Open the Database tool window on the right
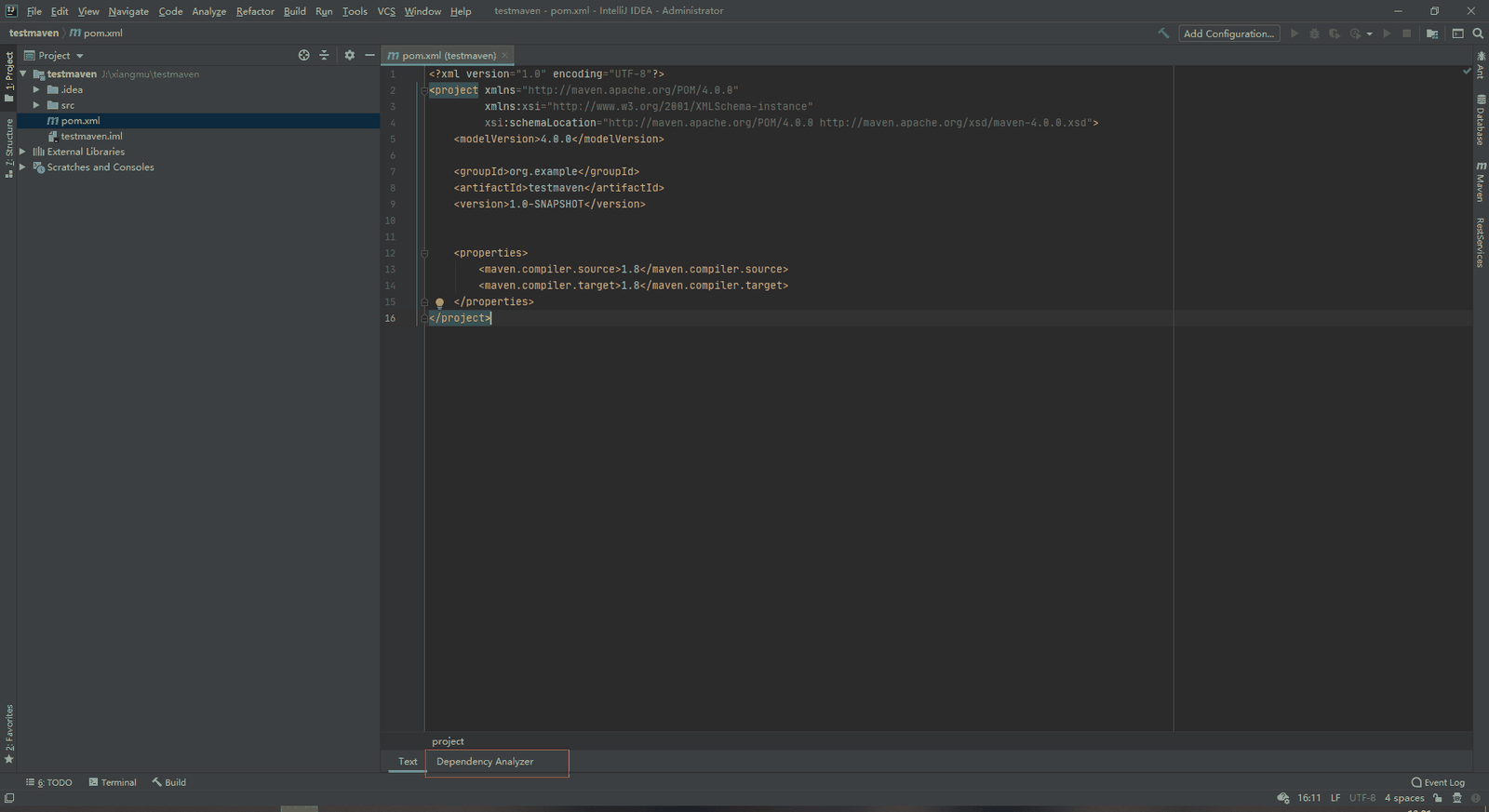1489x812 pixels. coord(1481,119)
